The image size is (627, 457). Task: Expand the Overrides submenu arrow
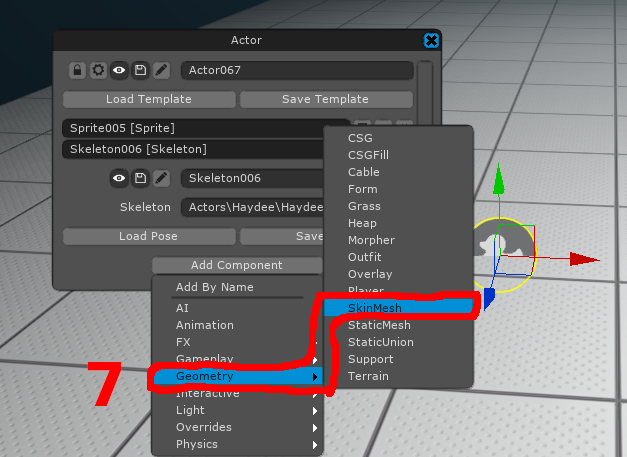click(315, 428)
